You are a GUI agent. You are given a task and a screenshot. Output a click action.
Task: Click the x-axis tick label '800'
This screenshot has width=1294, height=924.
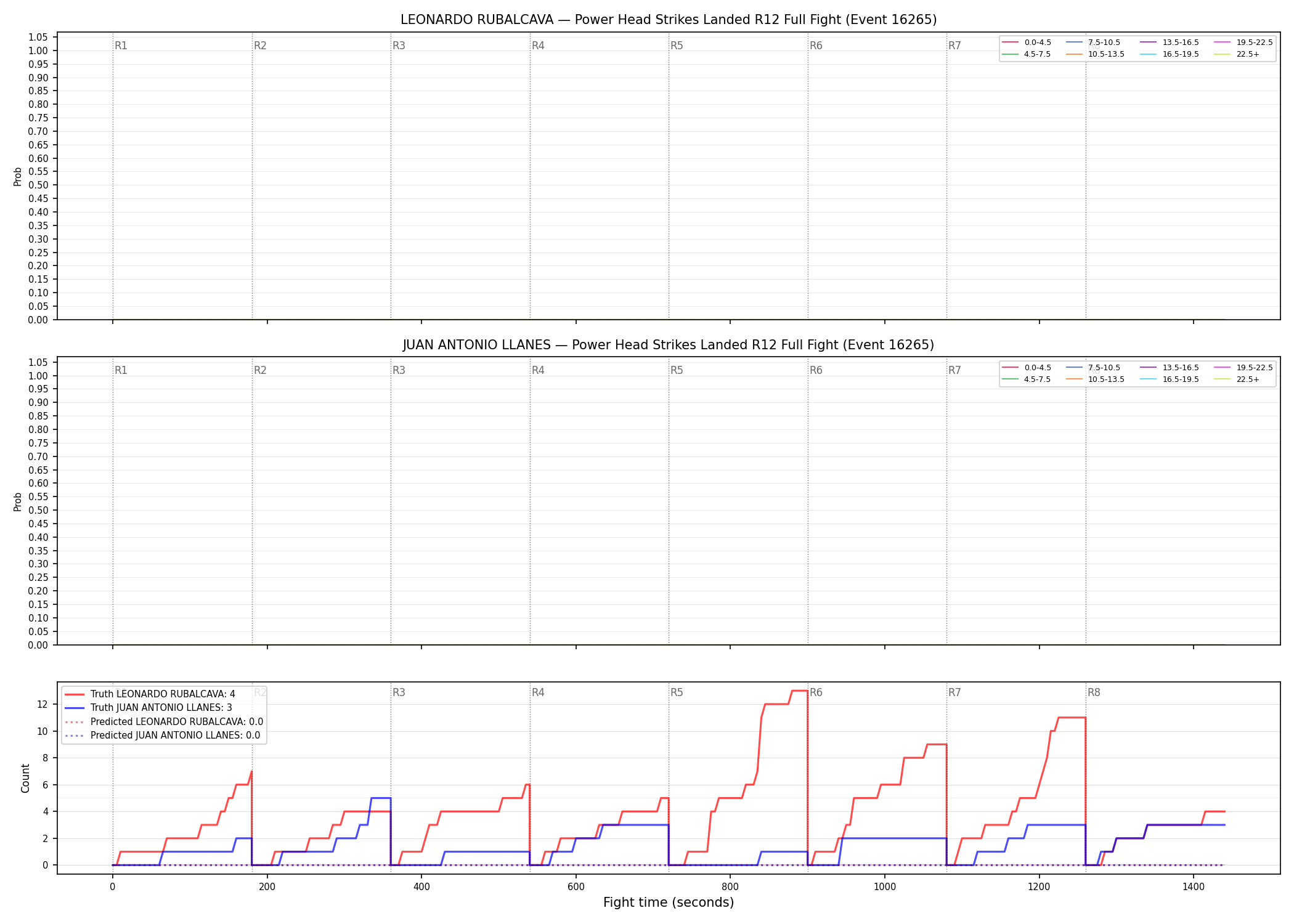tap(730, 886)
